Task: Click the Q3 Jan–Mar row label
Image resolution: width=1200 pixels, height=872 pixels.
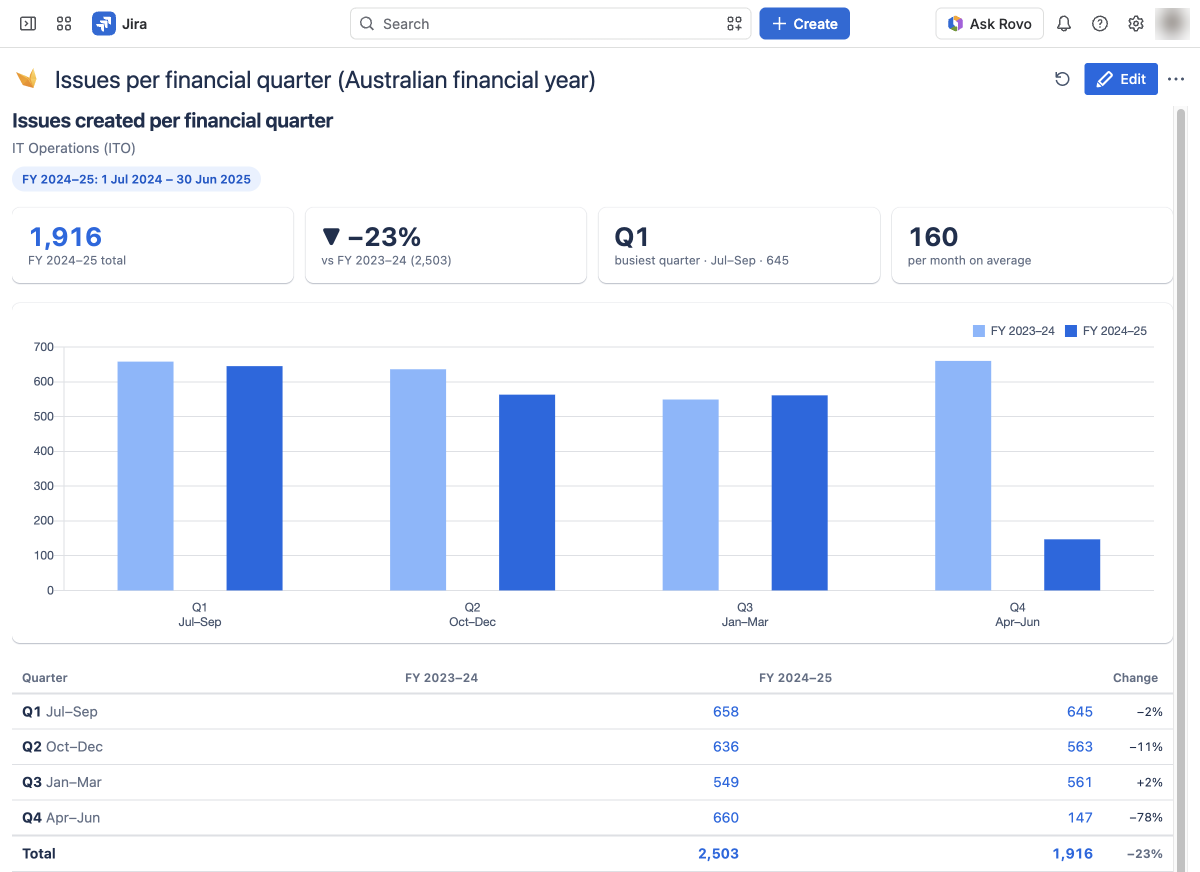Action: tap(62, 782)
